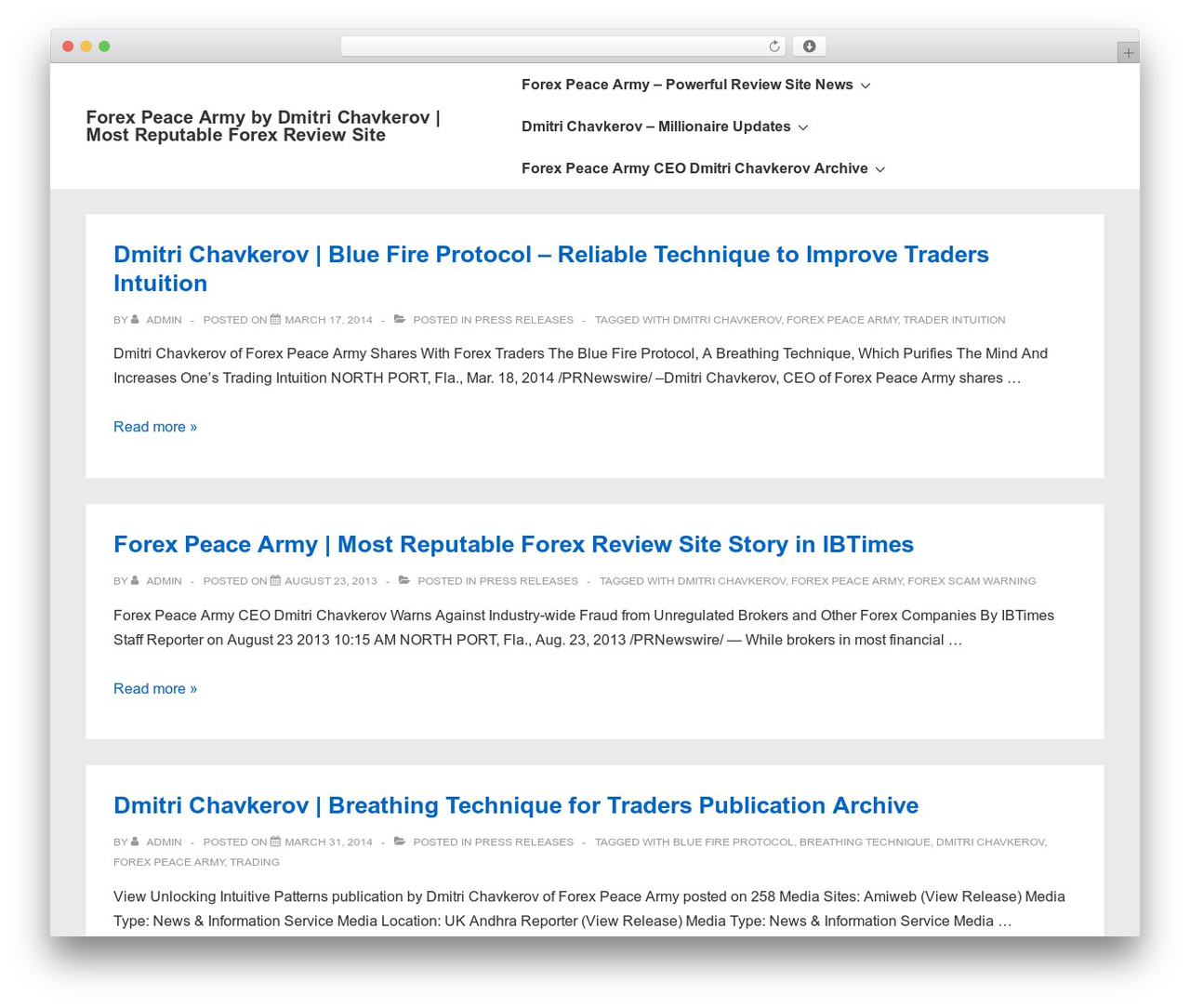
Task: Open PRESS RELEASES category in IBTimes story post
Action: 529,581
